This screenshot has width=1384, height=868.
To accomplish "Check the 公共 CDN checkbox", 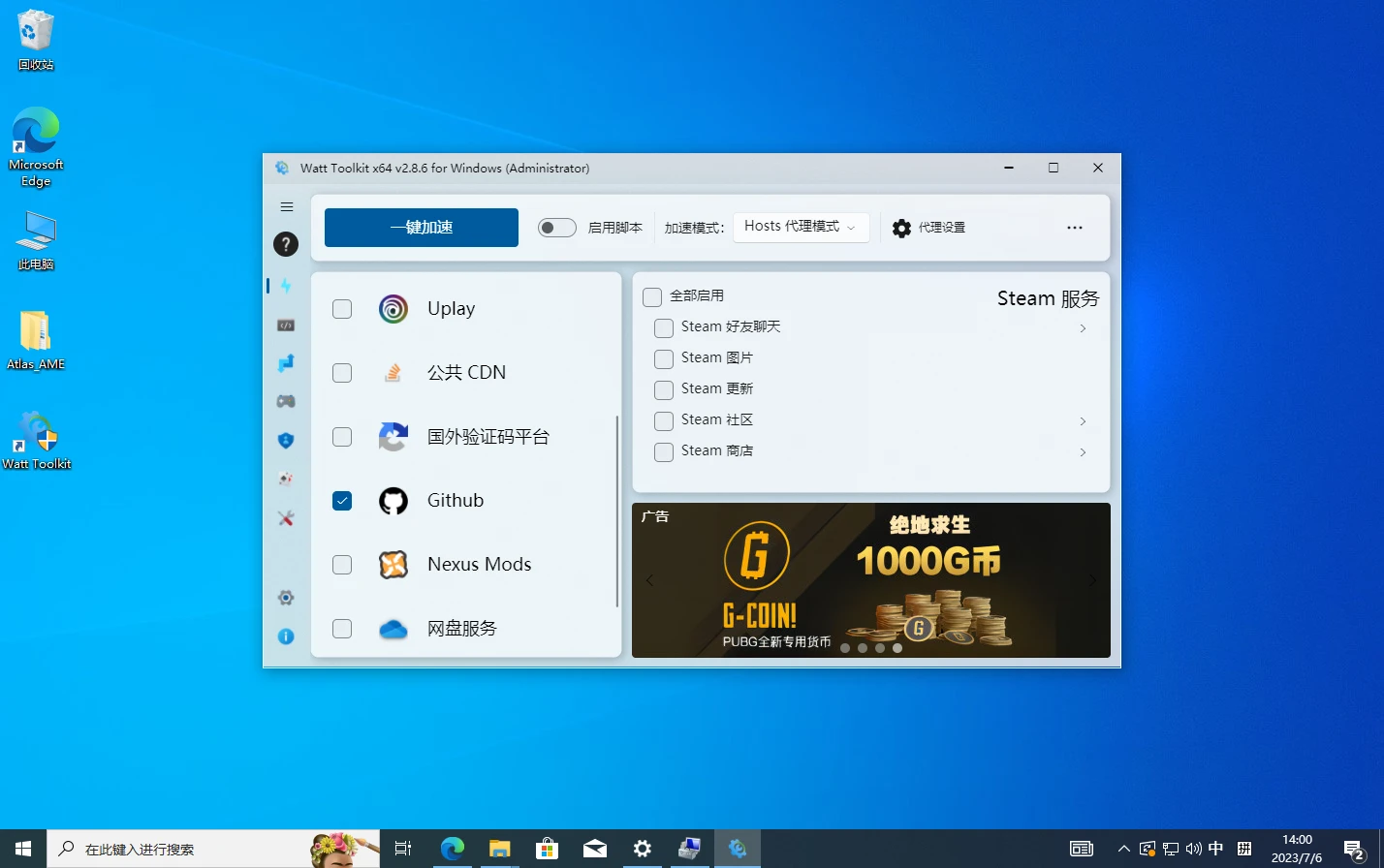I will (x=342, y=373).
